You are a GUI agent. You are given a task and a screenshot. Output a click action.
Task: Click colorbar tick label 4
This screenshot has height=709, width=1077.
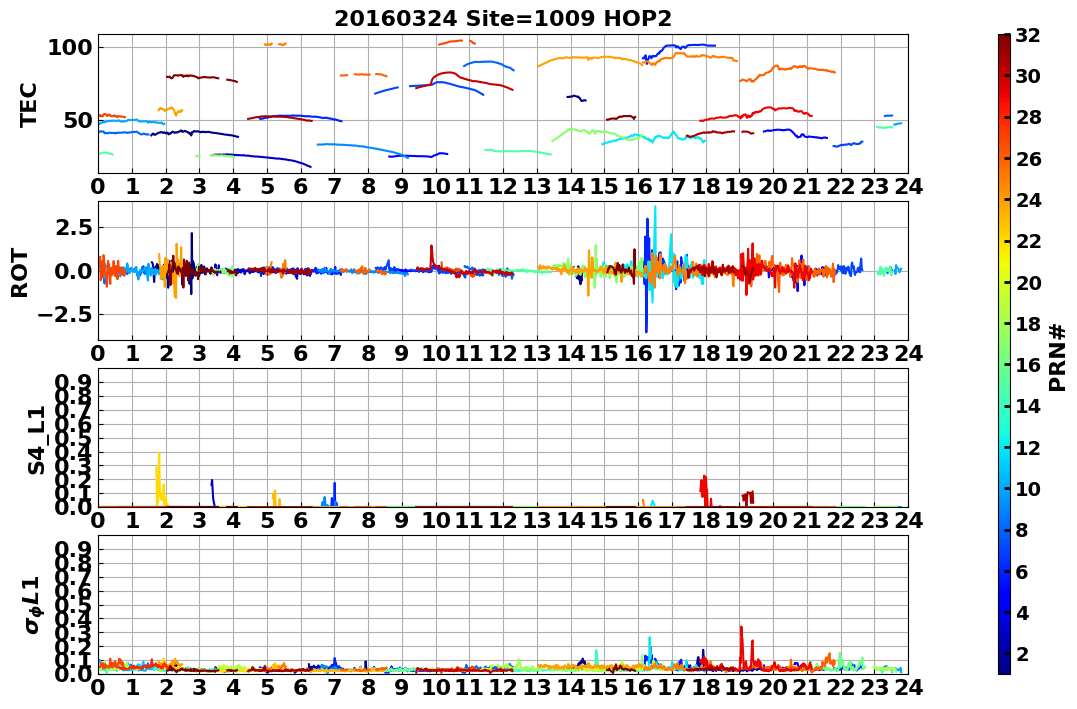click(x=1022, y=612)
